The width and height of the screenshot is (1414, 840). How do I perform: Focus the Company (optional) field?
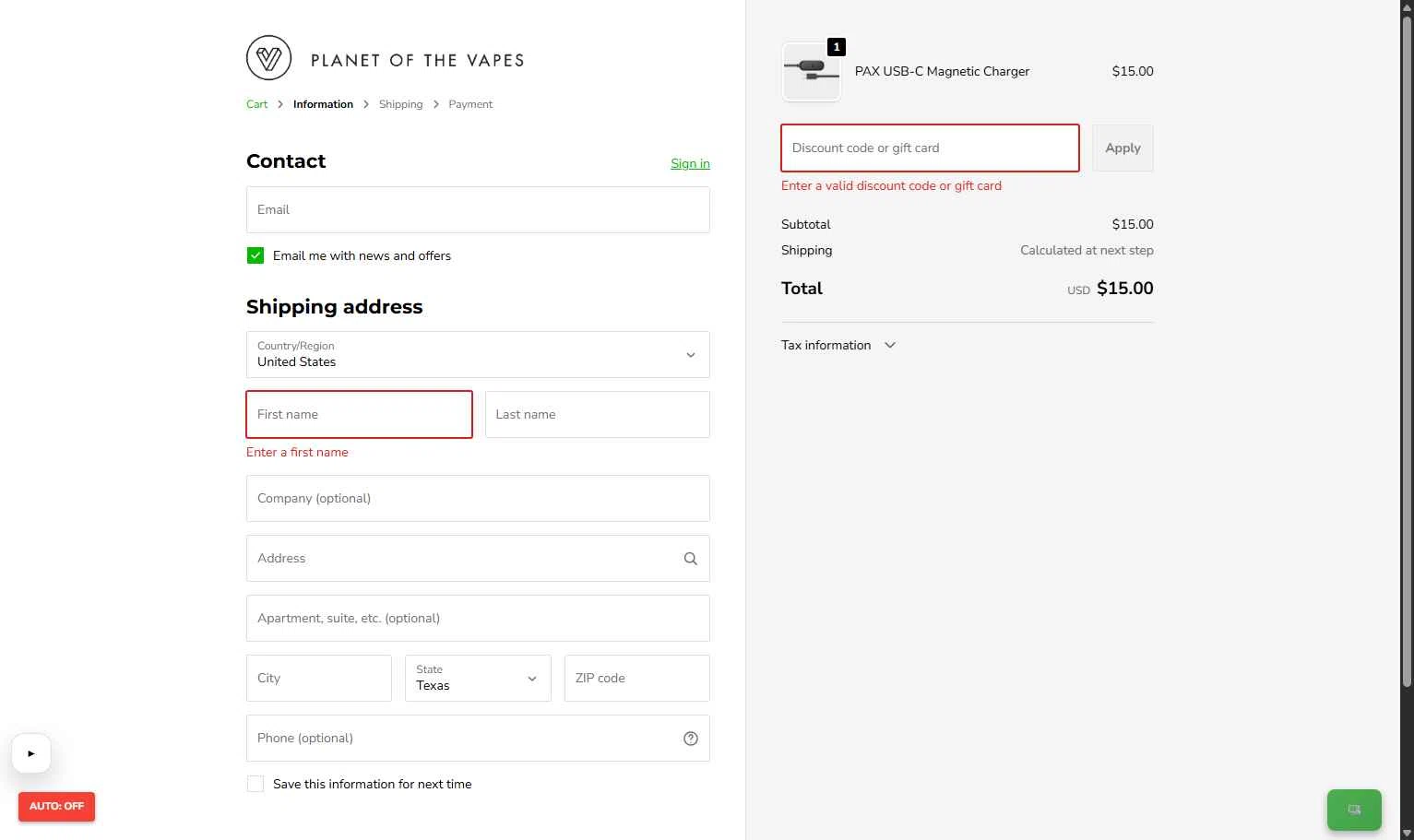478,498
